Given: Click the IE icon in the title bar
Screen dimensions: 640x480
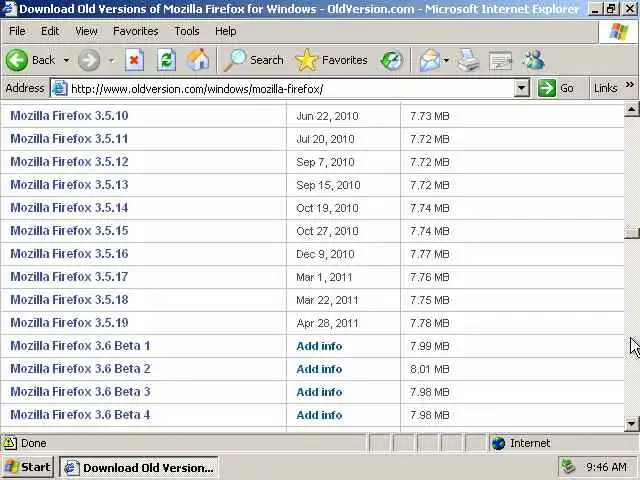Looking at the screenshot, I should tap(9, 9).
